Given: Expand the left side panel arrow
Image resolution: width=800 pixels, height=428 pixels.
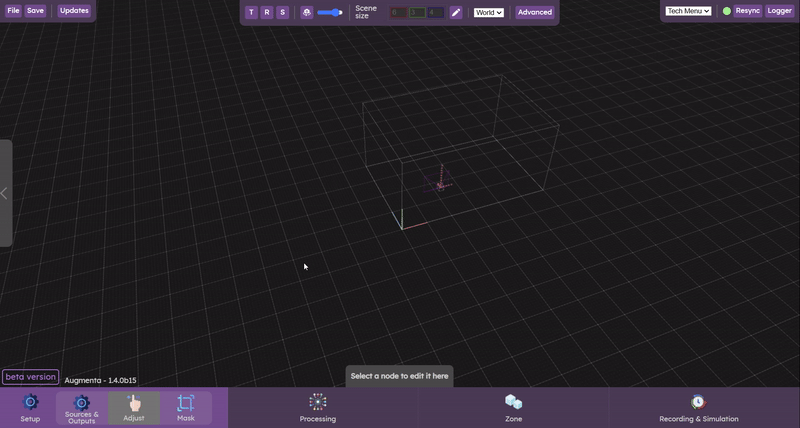Looking at the screenshot, I should coord(5,193).
